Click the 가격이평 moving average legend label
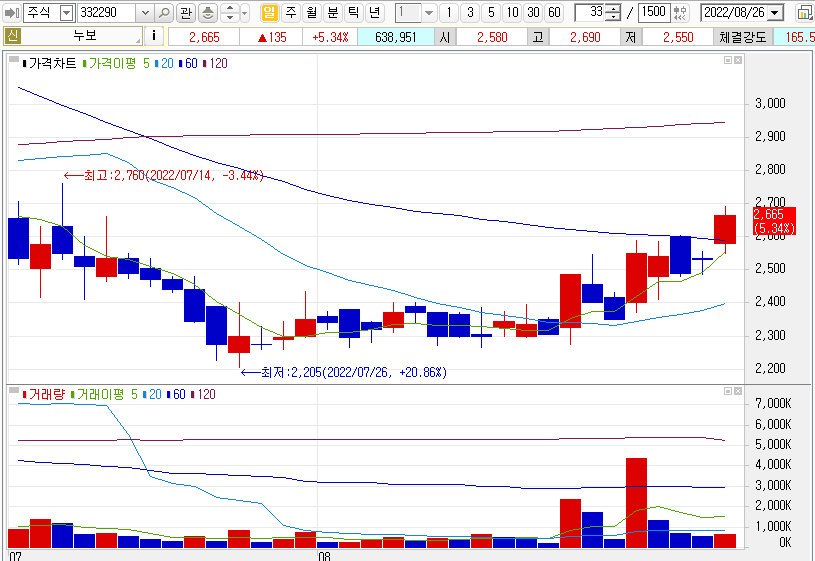 pos(112,63)
